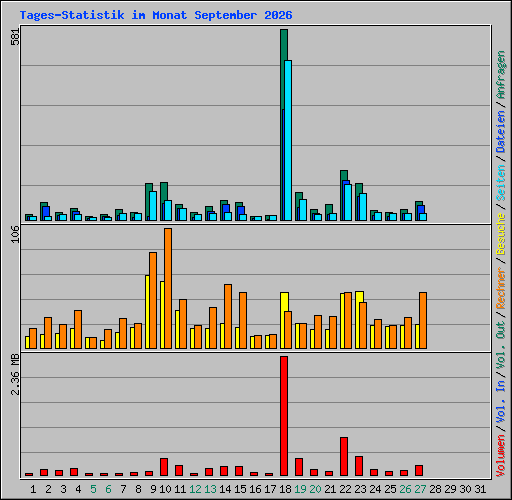Click the red volume bar for day 22
The image size is (512, 500).
(x=344, y=457)
